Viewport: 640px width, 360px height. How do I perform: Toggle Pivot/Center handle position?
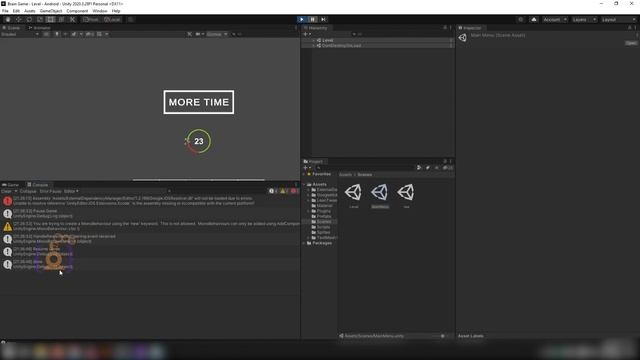(91, 19)
